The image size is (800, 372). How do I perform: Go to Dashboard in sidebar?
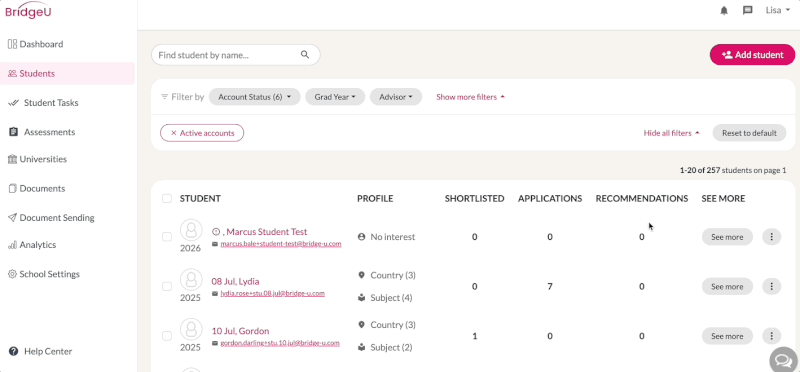(41, 44)
